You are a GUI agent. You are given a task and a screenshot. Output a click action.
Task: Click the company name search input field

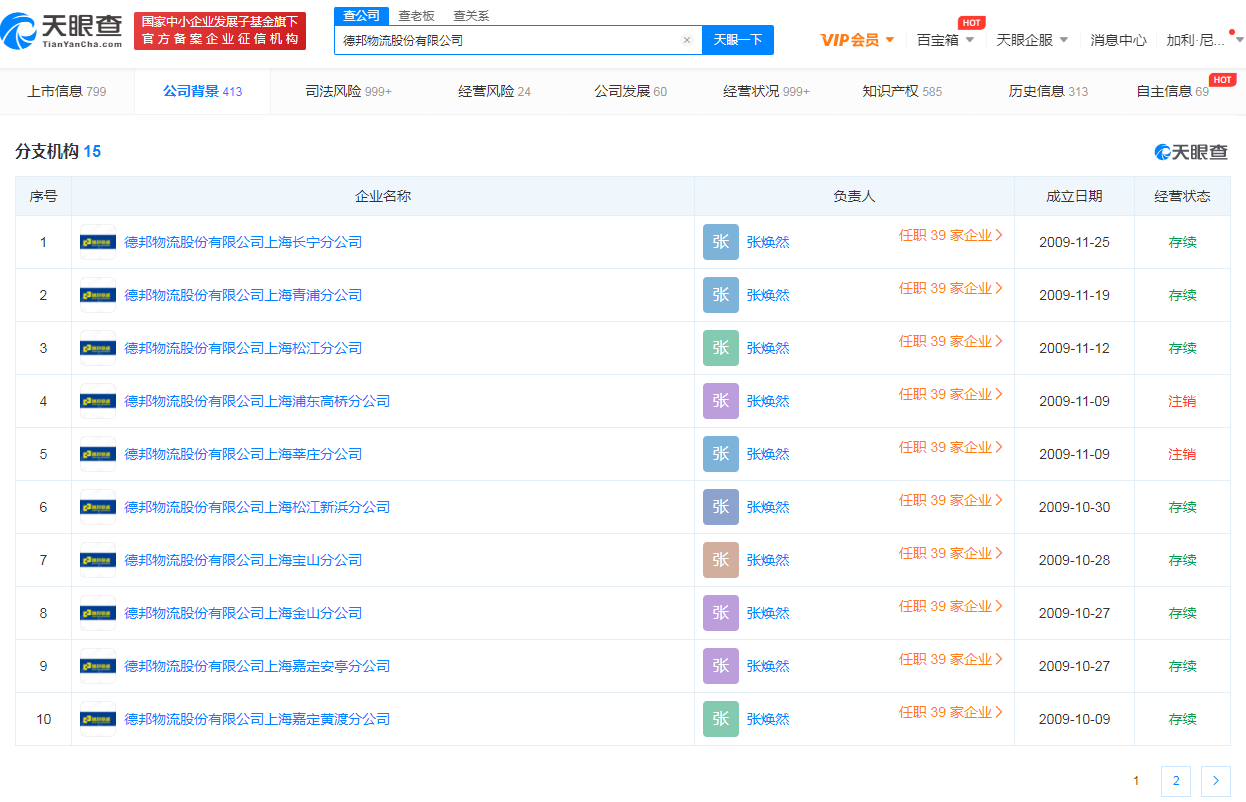pyautogui.click(x=510, y=40)
